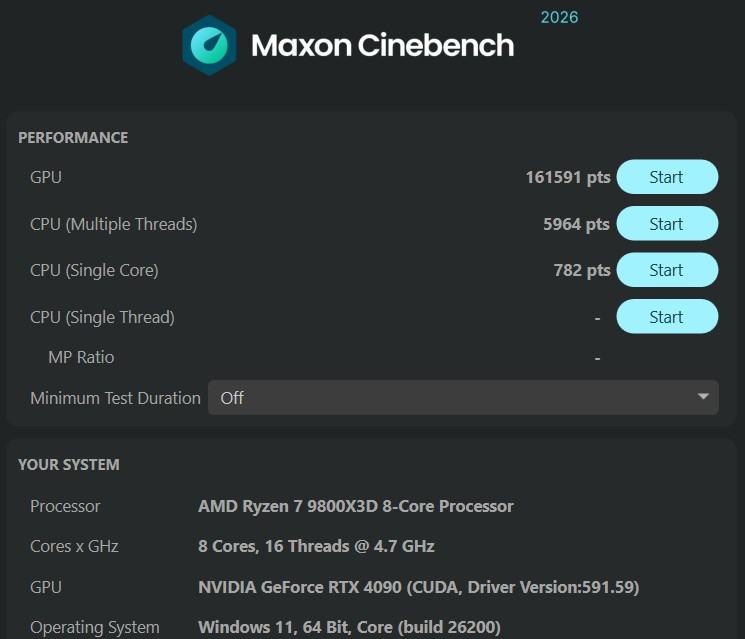Open the Minimum Test Duration dropdown
745x639 pixels.
[x=462, y=398]
